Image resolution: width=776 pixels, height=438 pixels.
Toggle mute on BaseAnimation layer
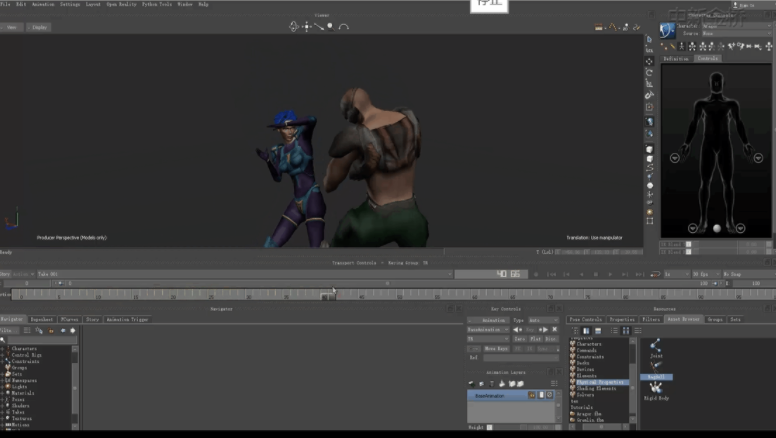549,395
